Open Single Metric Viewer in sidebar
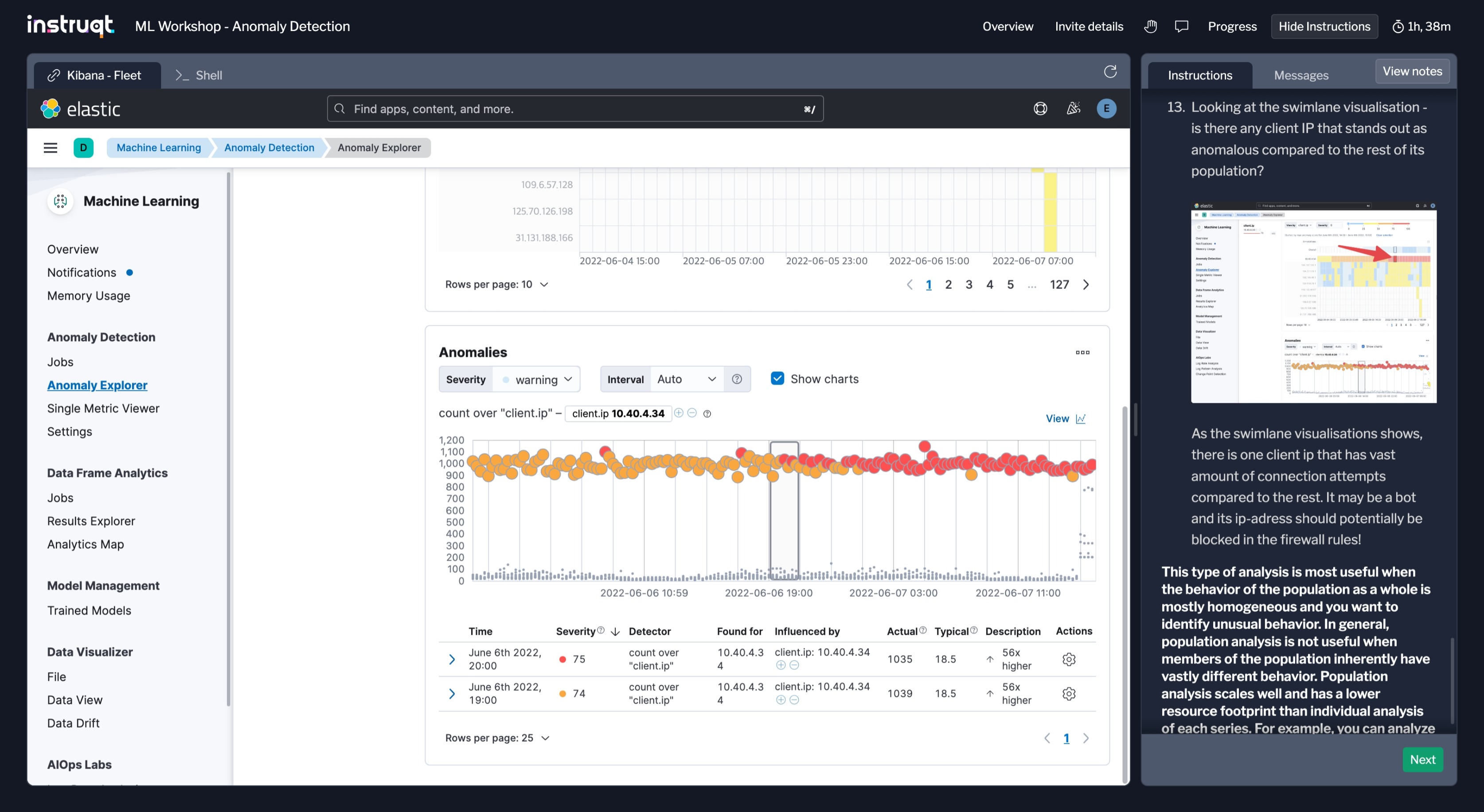The image size is (1484, 812). coord(103,408)
